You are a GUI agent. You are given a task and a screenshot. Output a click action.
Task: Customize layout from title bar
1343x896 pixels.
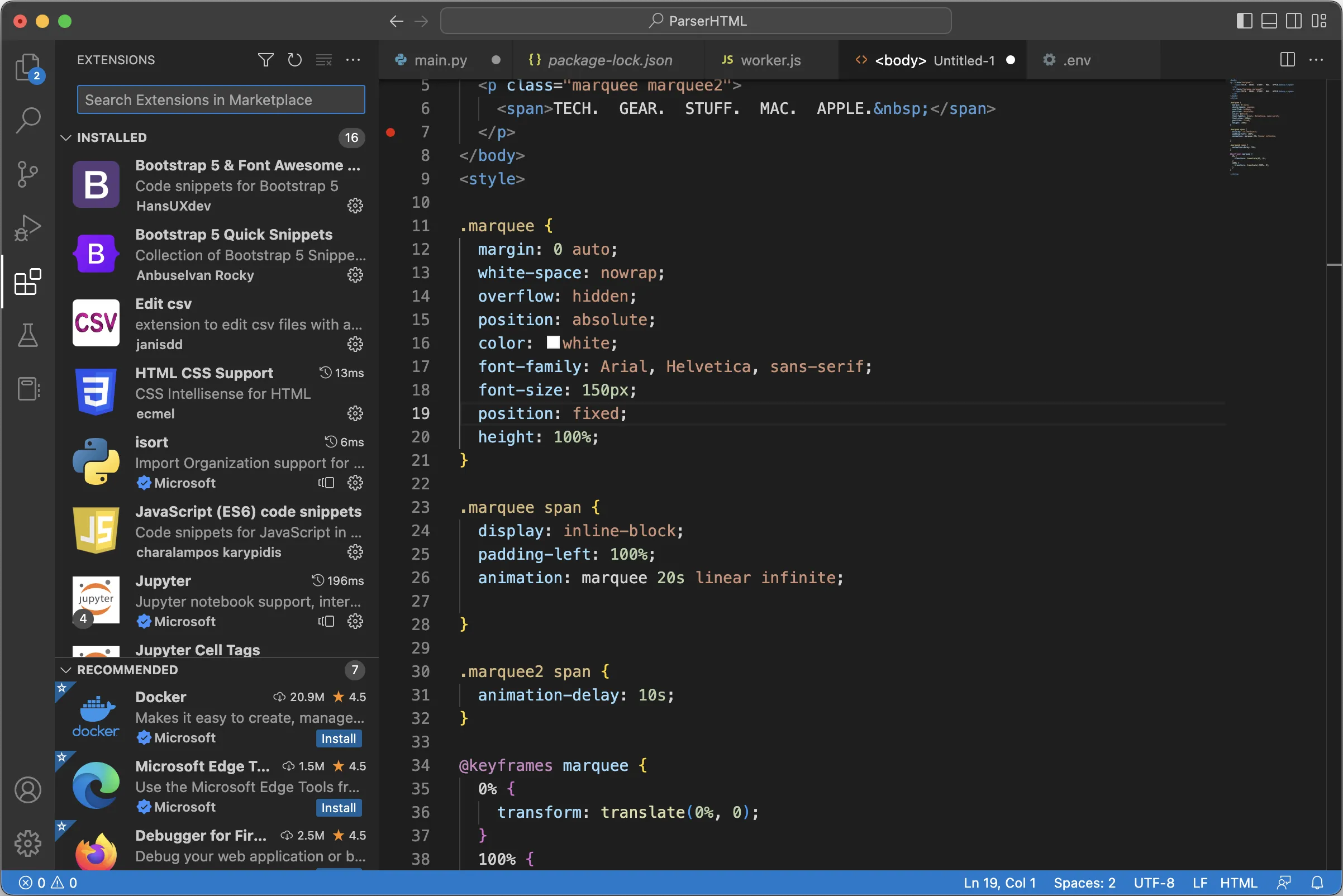pyautogui.click(x=1319, y=21)
